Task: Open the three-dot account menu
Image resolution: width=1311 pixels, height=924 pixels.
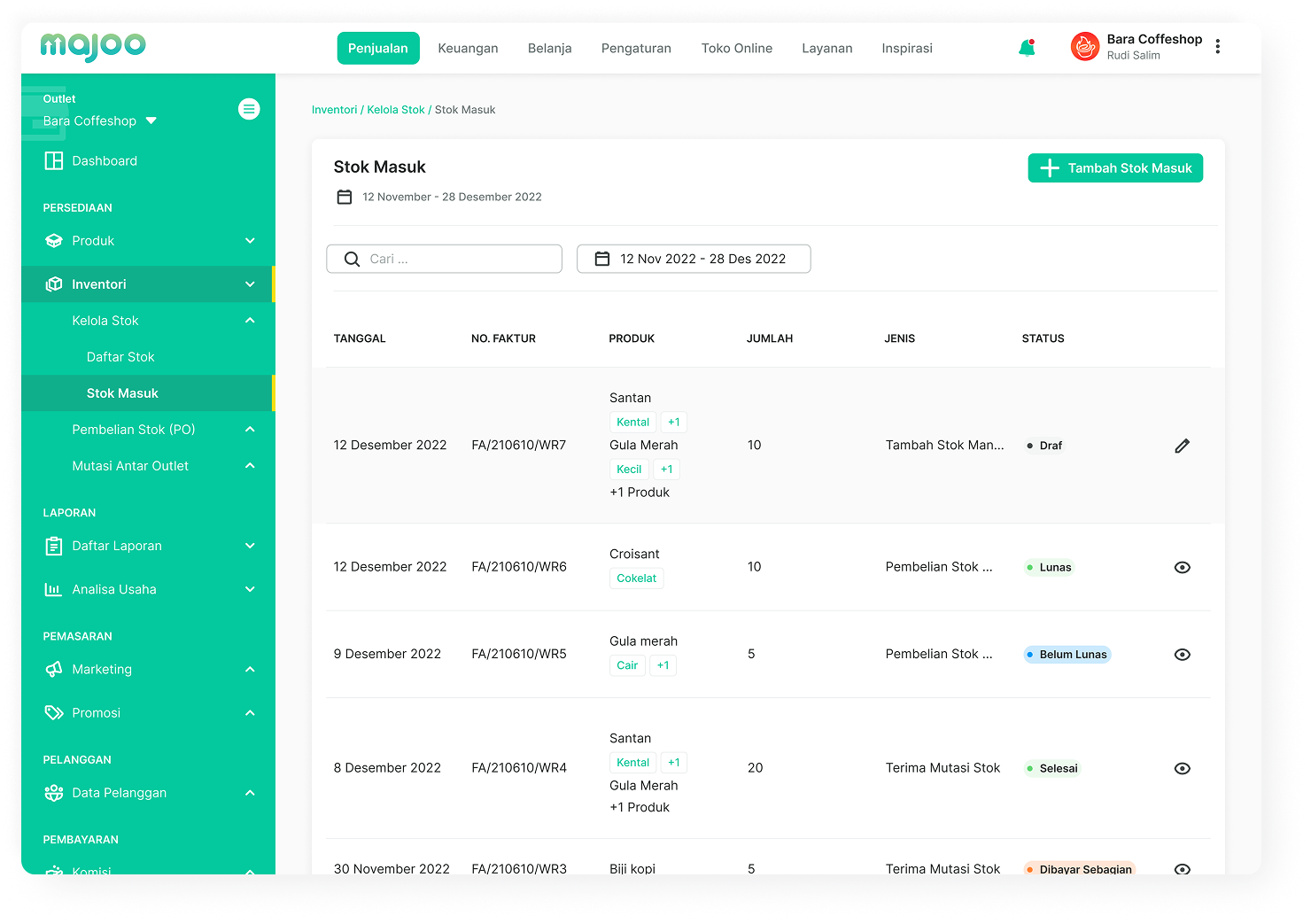Action: click(1218, 46)
